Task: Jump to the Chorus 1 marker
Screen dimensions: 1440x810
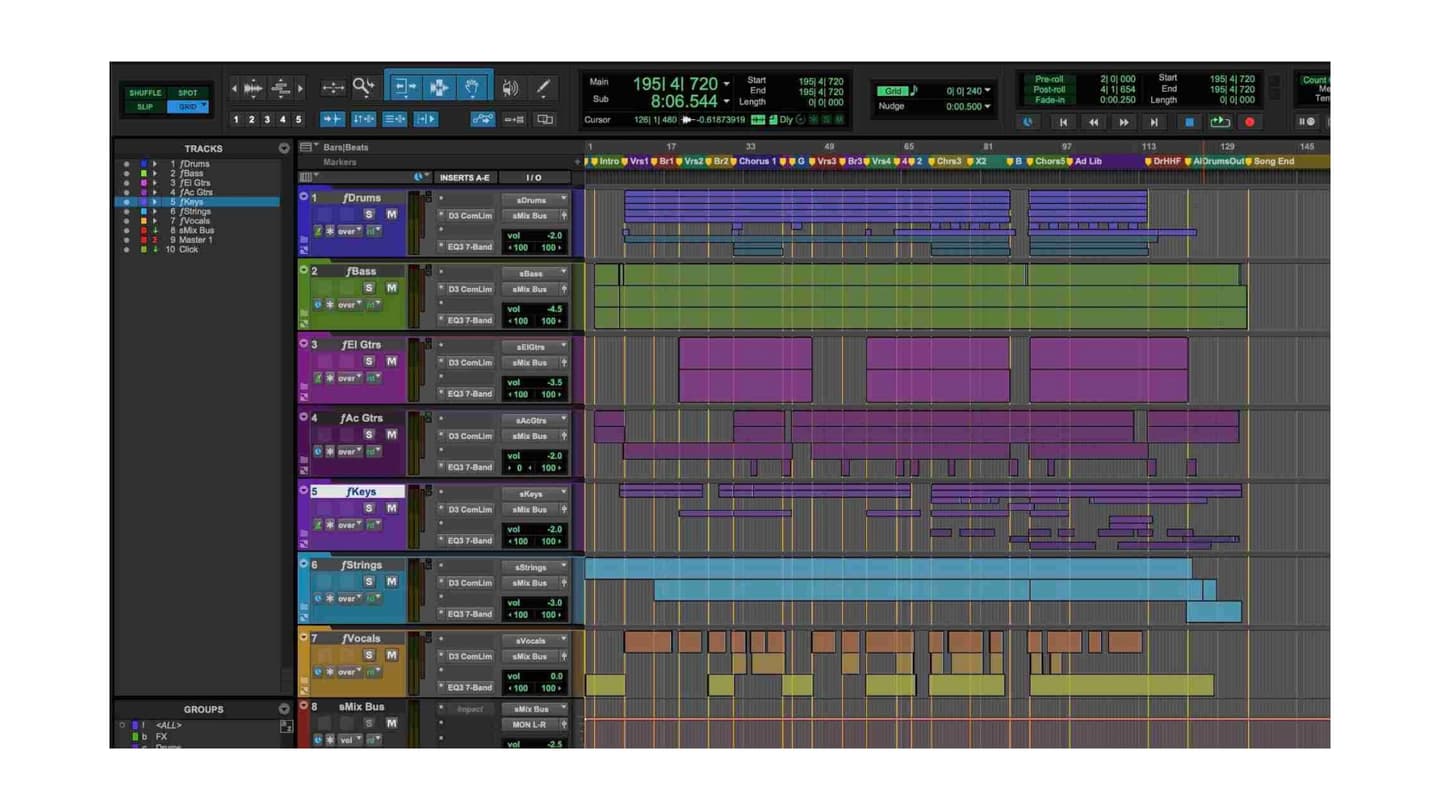Action: (756, 161)
